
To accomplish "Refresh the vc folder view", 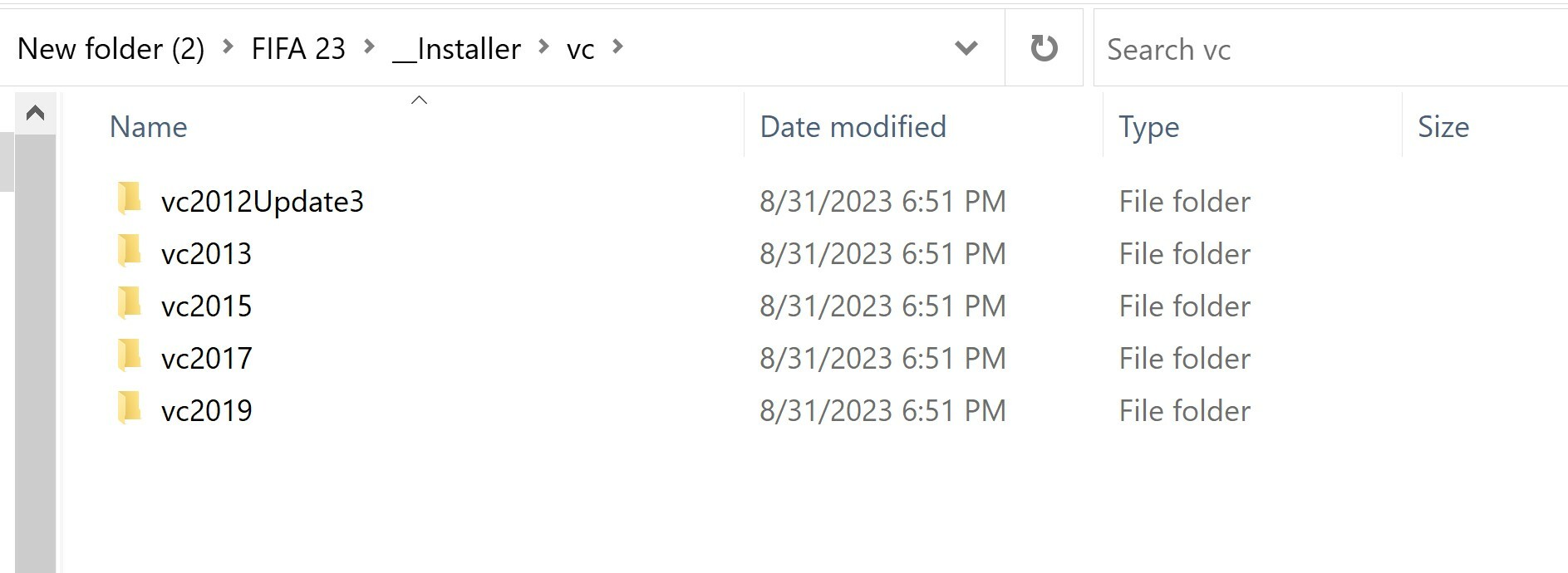I will coord(1044,48).
